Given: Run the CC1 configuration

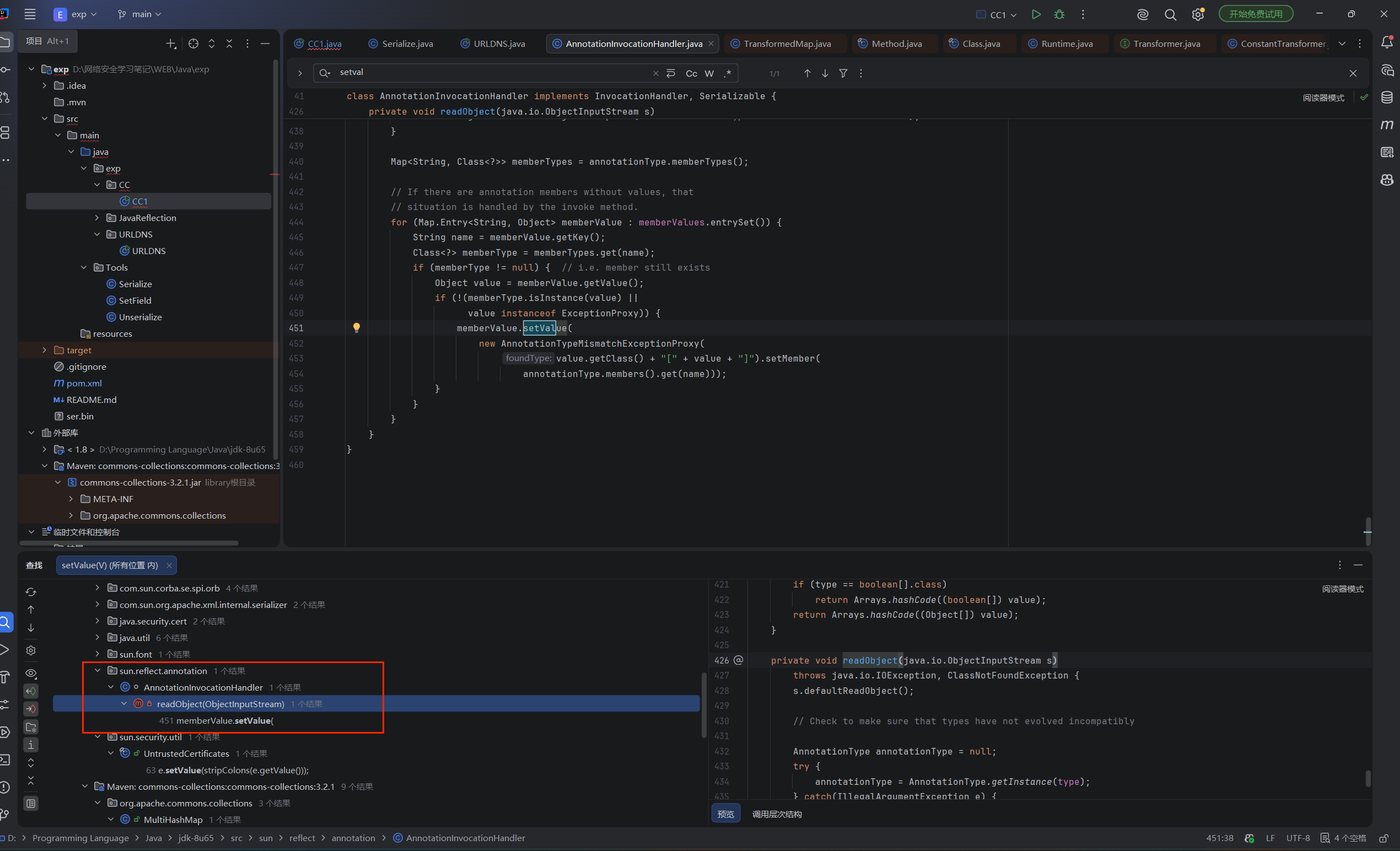Looking at the screenshot, I should [1036, 14].
